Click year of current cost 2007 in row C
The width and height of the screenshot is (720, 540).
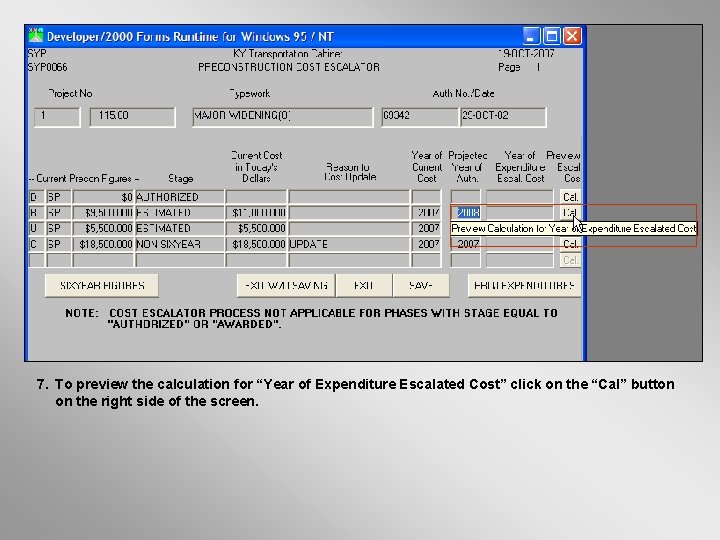[427, 244]
